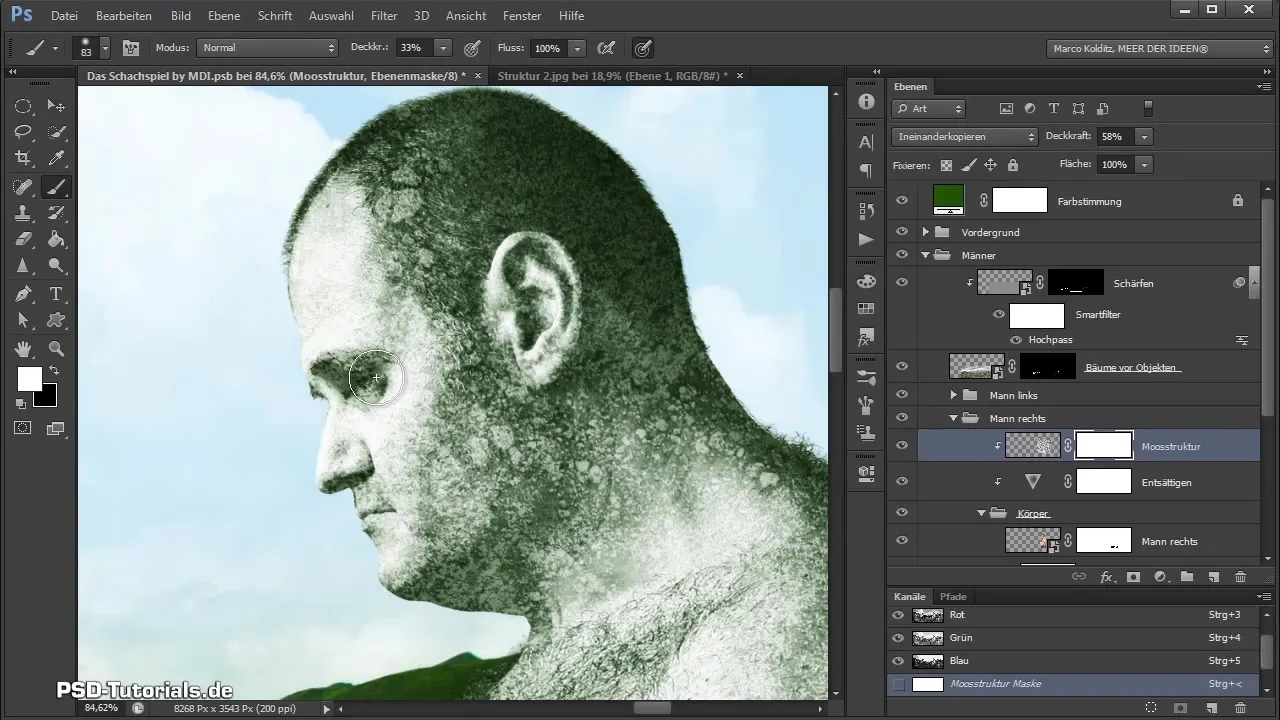
Task: Open layer styles fx menu
Action: tap(1107, 577)
